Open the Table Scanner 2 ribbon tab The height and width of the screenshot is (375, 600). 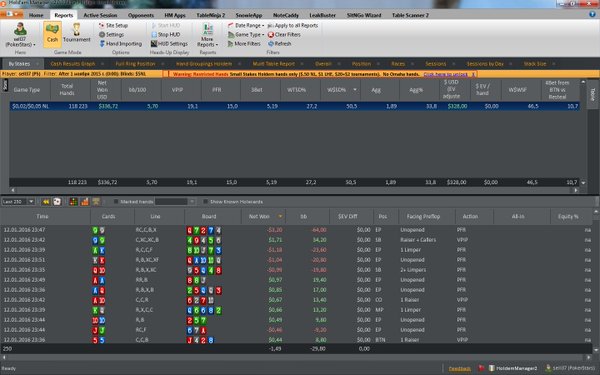[x=410, y=15]
